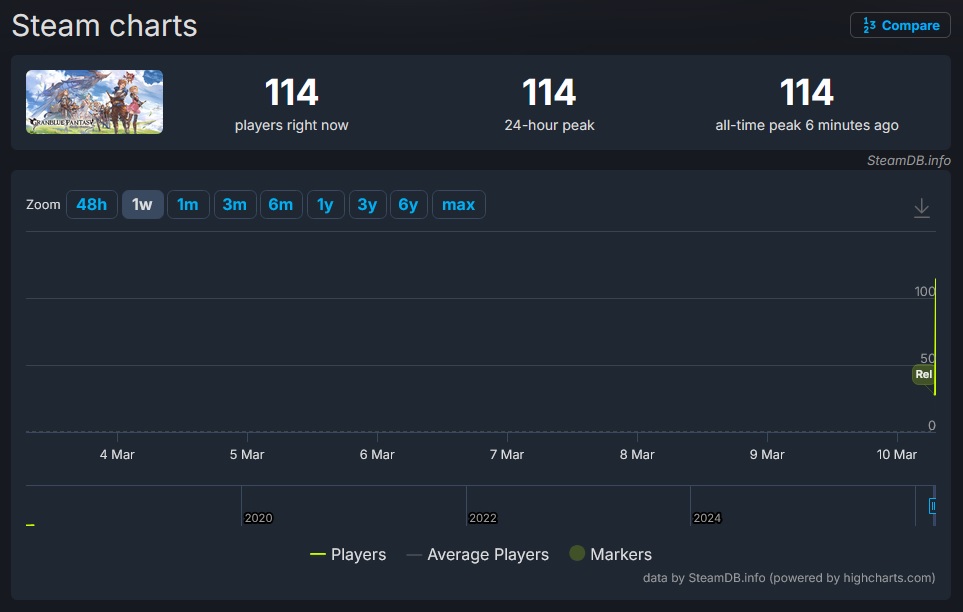Click the 2022 label in navigator
The height and width of the screenshot is (612, 963).
pyautogui.click(x=483, y=518)
